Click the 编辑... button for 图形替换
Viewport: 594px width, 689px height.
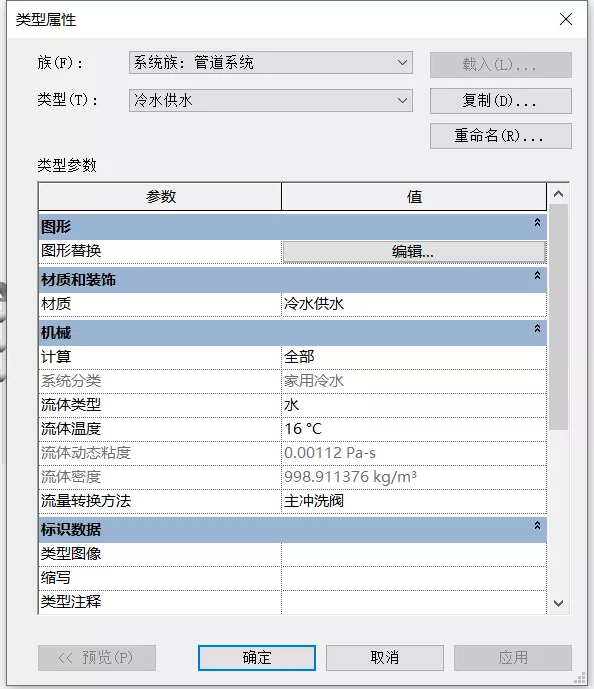click(414, 252)
